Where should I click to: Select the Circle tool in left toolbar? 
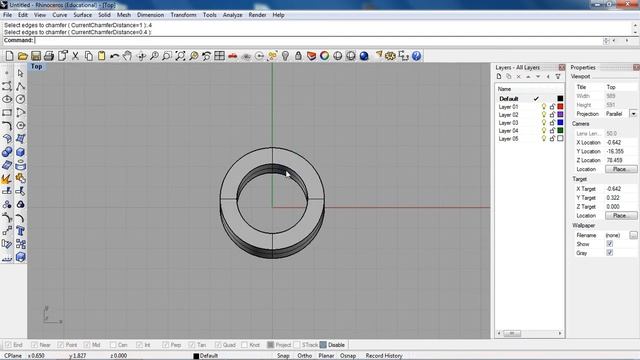[x=20, y=99]
